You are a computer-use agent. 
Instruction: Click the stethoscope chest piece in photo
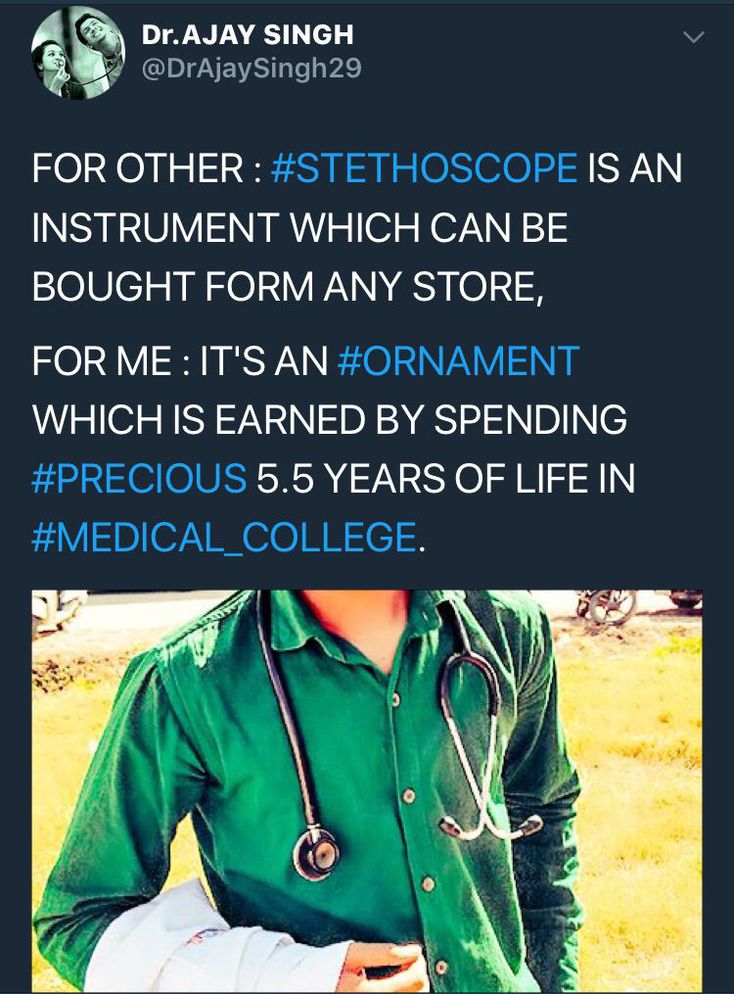(x=315, y=852)
